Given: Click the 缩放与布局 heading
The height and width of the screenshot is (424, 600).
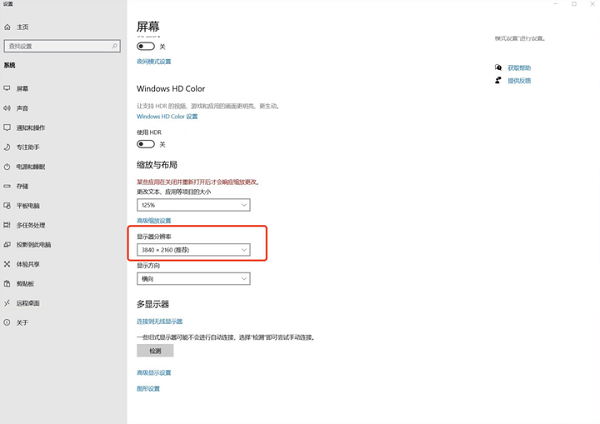Looking at the screenshot, I should 157,165.
